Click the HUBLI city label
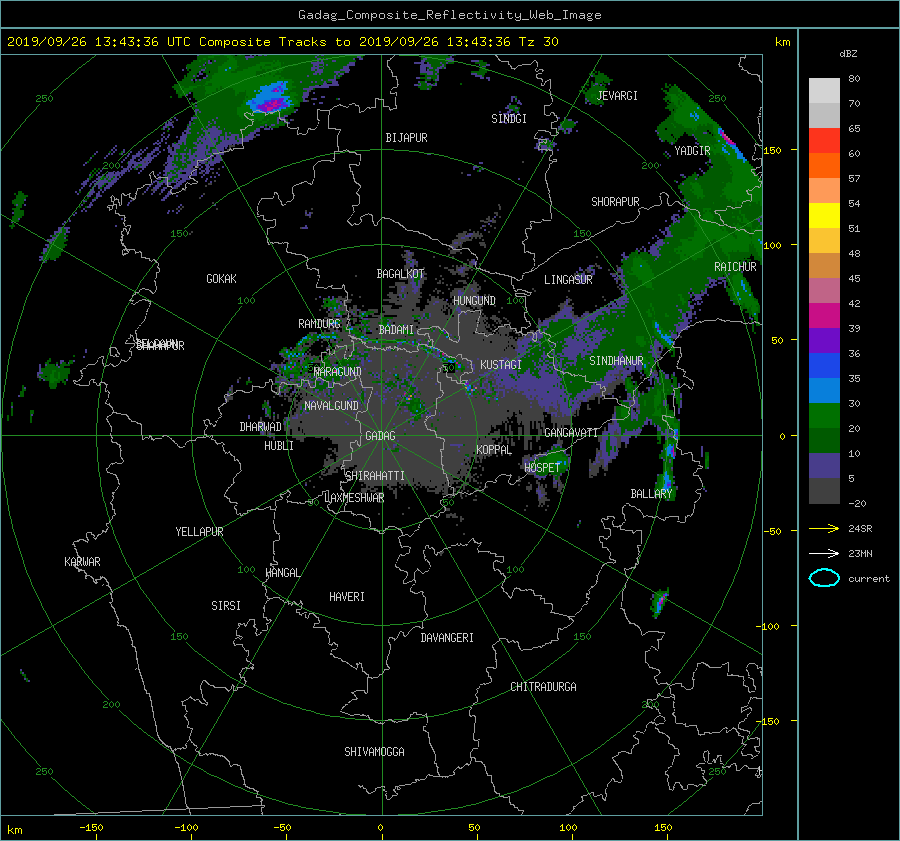The height and width of the screenshot is (841, 900). point(279,446)
